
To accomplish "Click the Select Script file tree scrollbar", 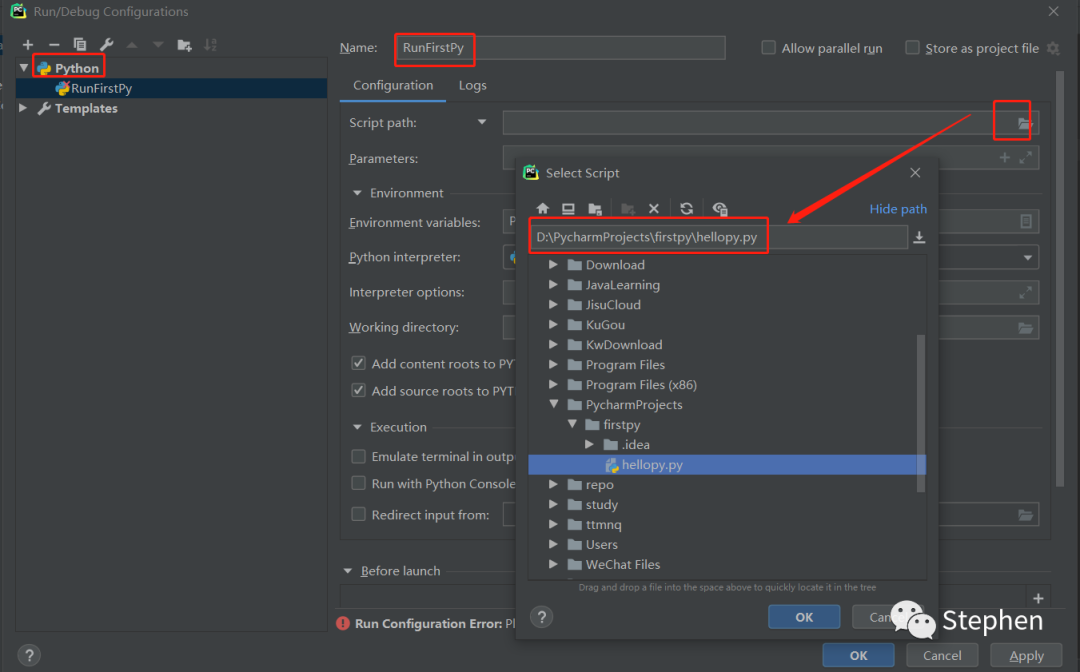I will point(921,413).
